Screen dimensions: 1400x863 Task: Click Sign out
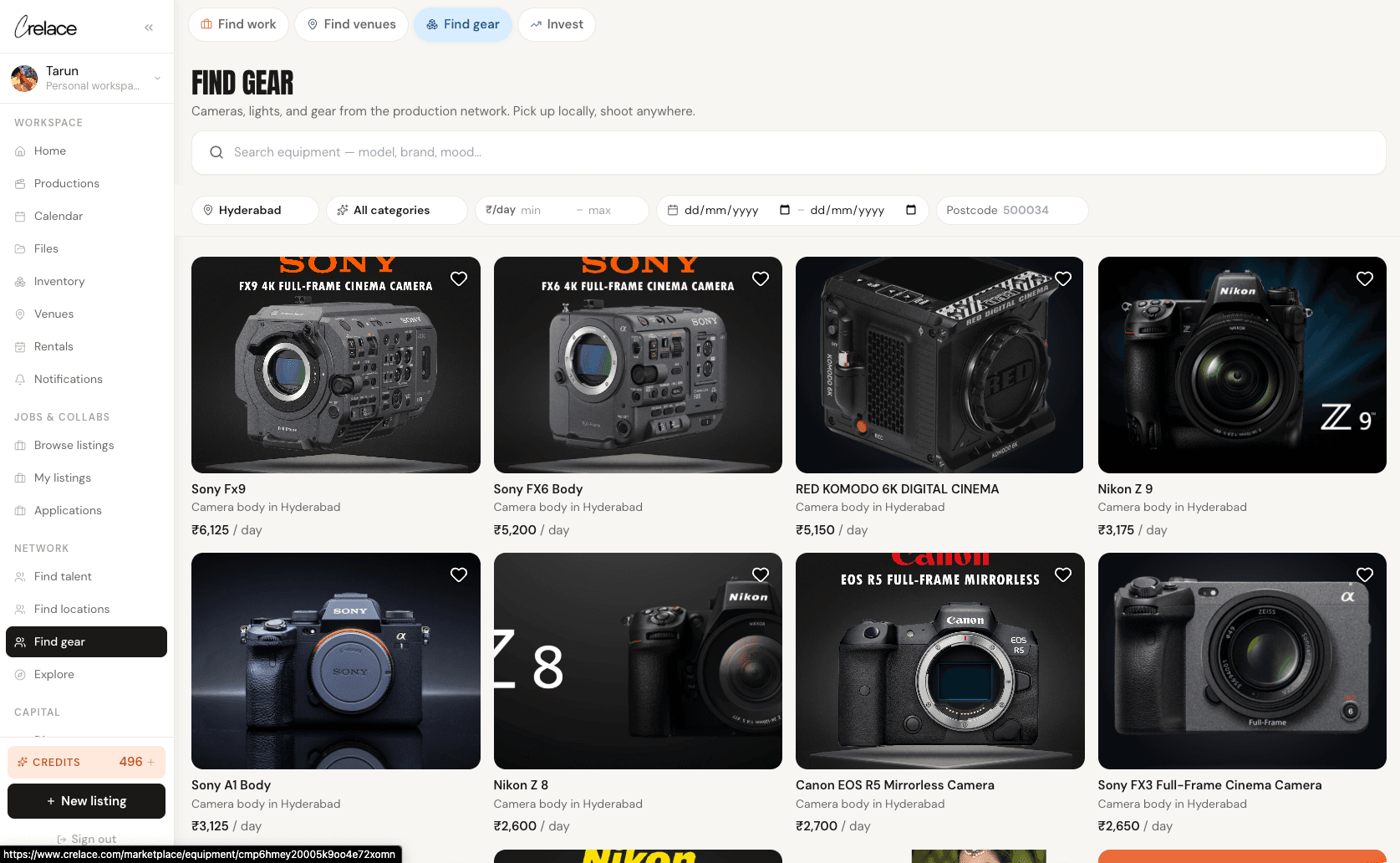pyautogui.click(x=87, y=839)
